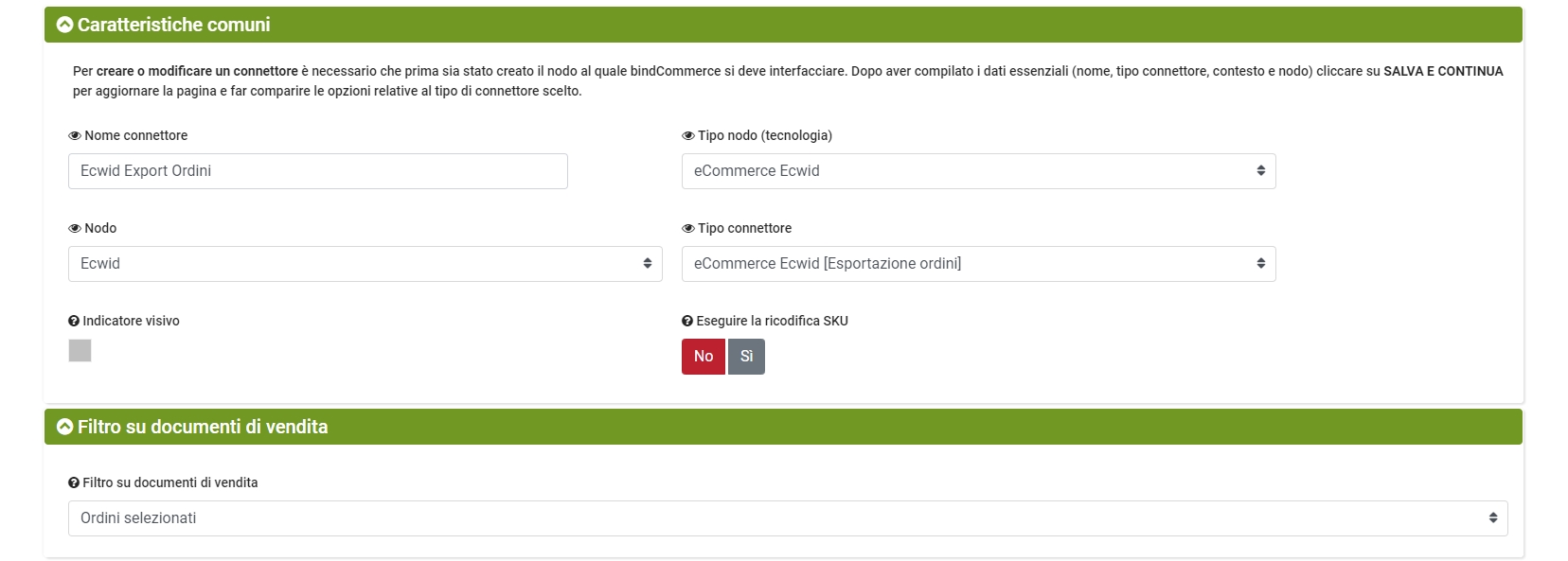Click the Nome connettore field label text
The width and height of the screenshot is (1568, 561).
135,136
